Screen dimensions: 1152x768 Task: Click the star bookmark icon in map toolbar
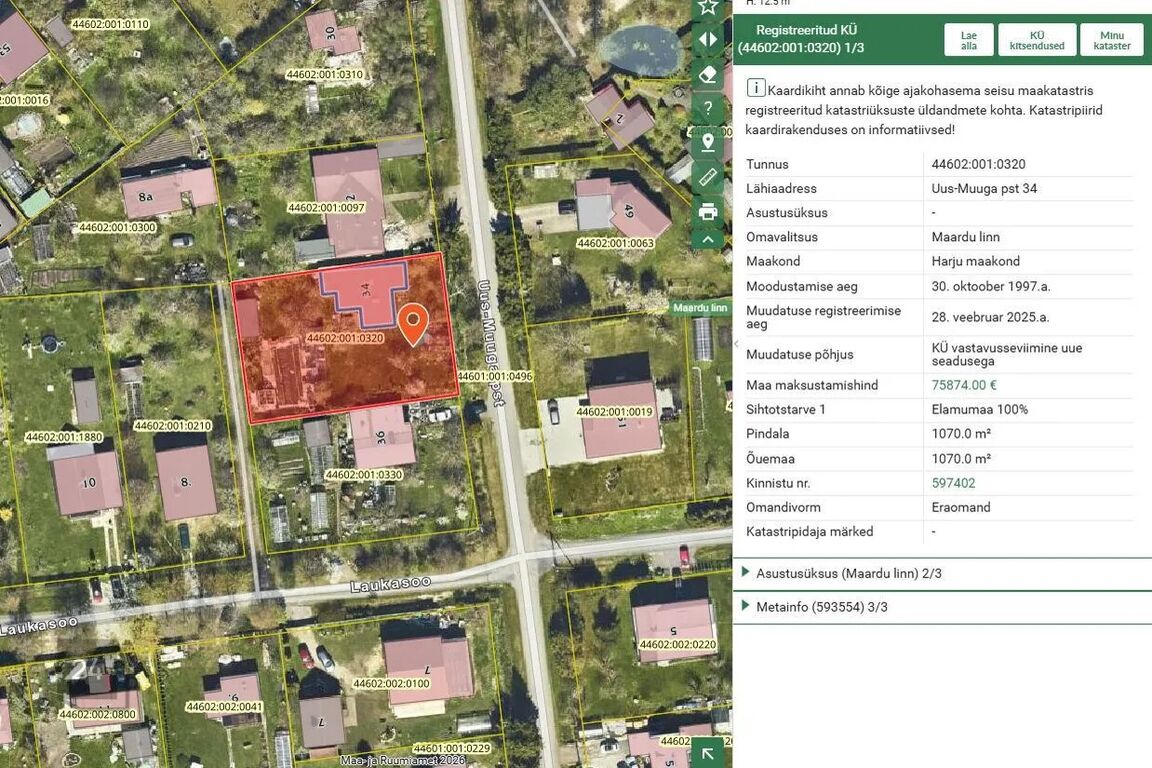pyautogui.click(x=708, y=7)
